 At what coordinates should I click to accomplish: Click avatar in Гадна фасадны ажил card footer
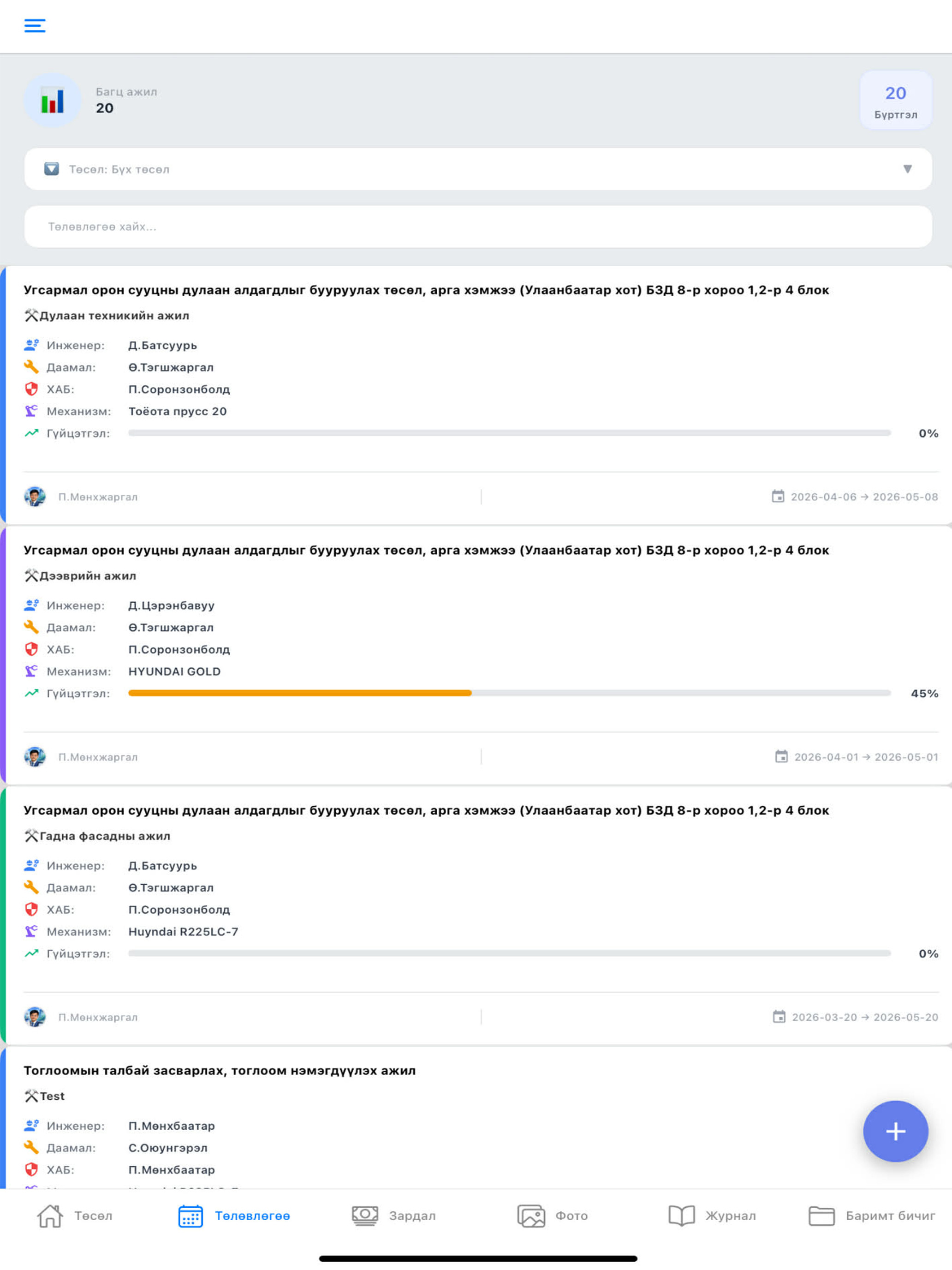[x=35, y=1017]
